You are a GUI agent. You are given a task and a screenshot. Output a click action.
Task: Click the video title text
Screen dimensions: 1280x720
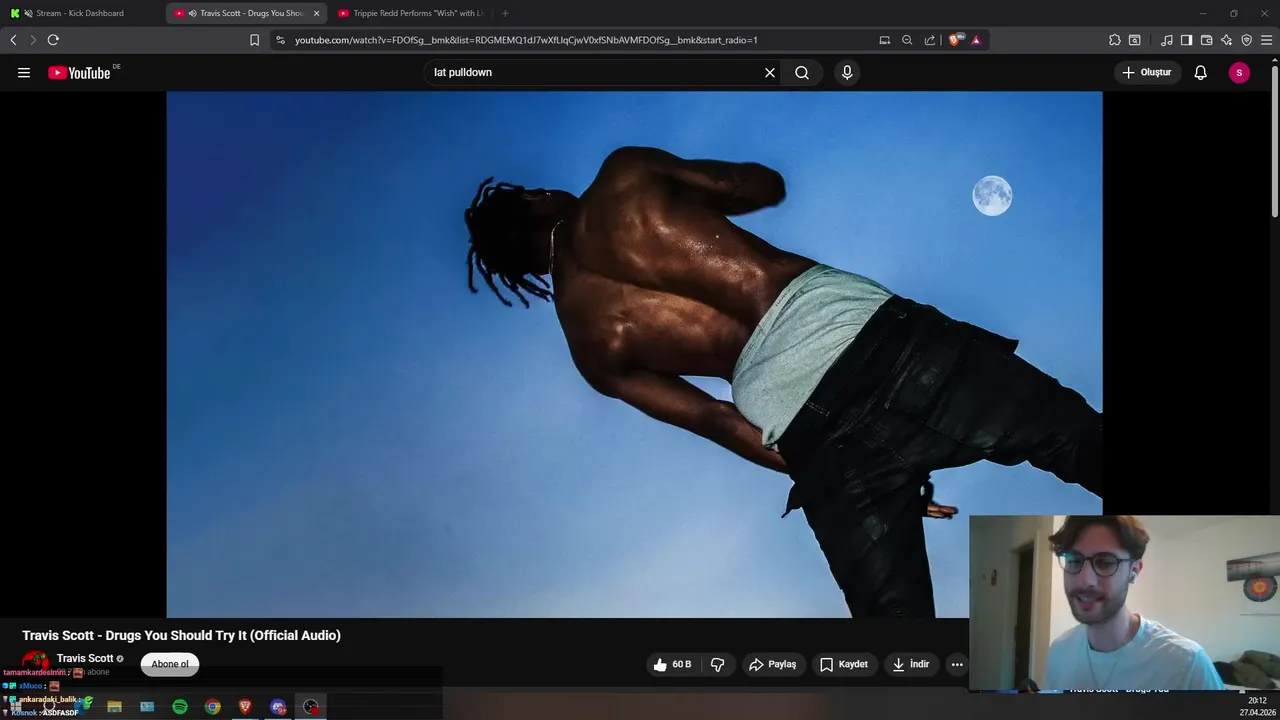coord(181,635)
